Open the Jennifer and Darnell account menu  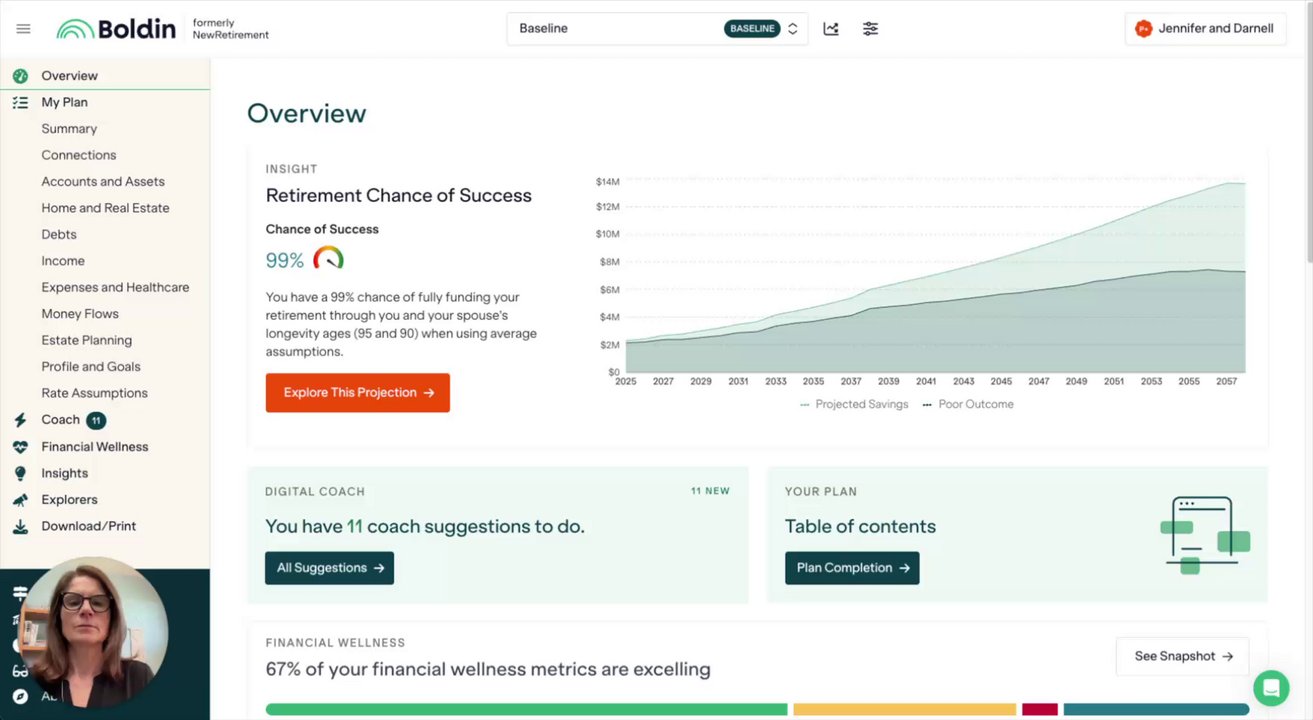click(x=1205, y=29)
